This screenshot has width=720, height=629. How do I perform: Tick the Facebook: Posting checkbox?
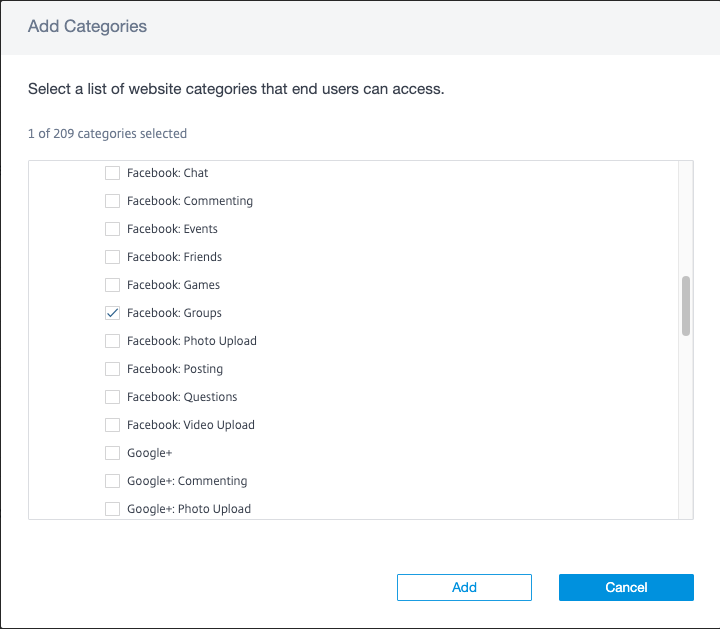112,369
